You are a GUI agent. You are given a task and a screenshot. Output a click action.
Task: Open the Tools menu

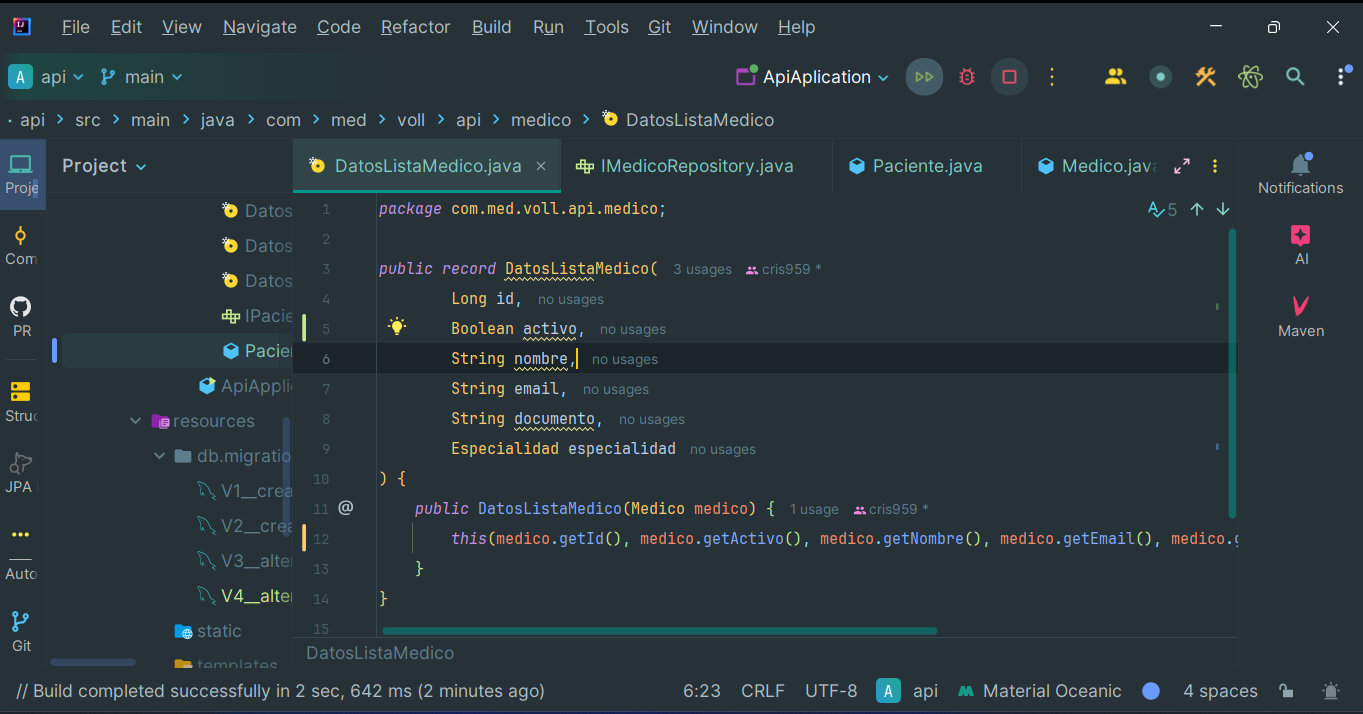[x=606, y=27]
